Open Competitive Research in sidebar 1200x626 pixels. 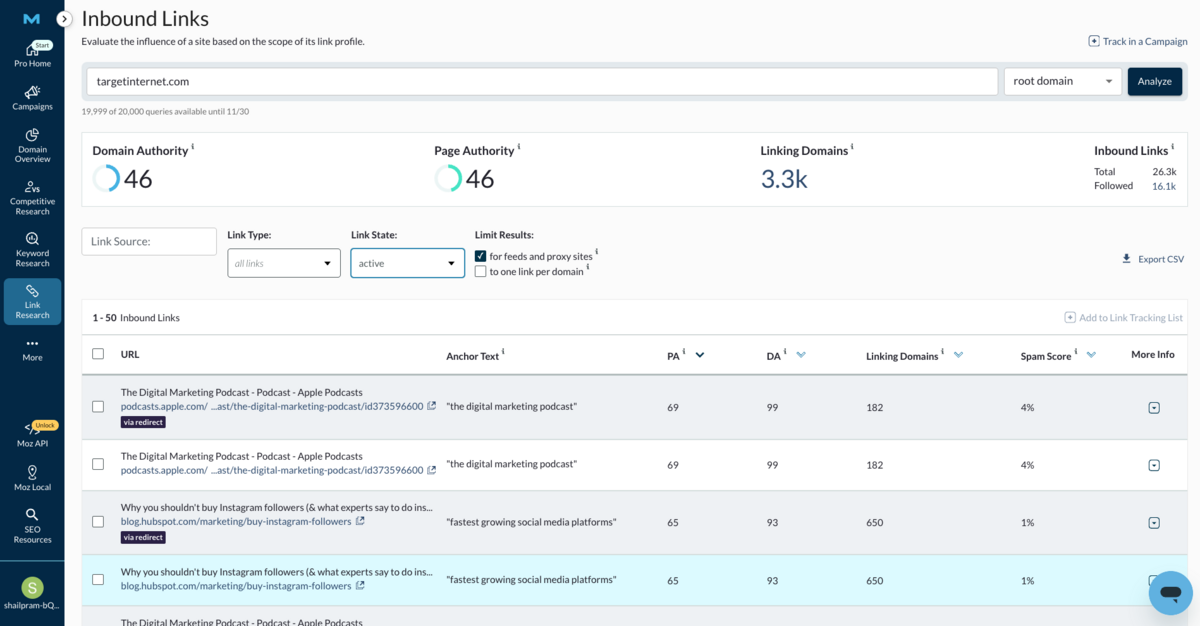[x=32, y=197]
